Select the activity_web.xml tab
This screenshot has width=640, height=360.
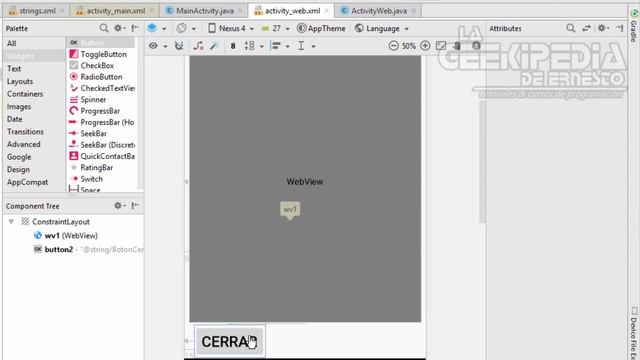292,11
